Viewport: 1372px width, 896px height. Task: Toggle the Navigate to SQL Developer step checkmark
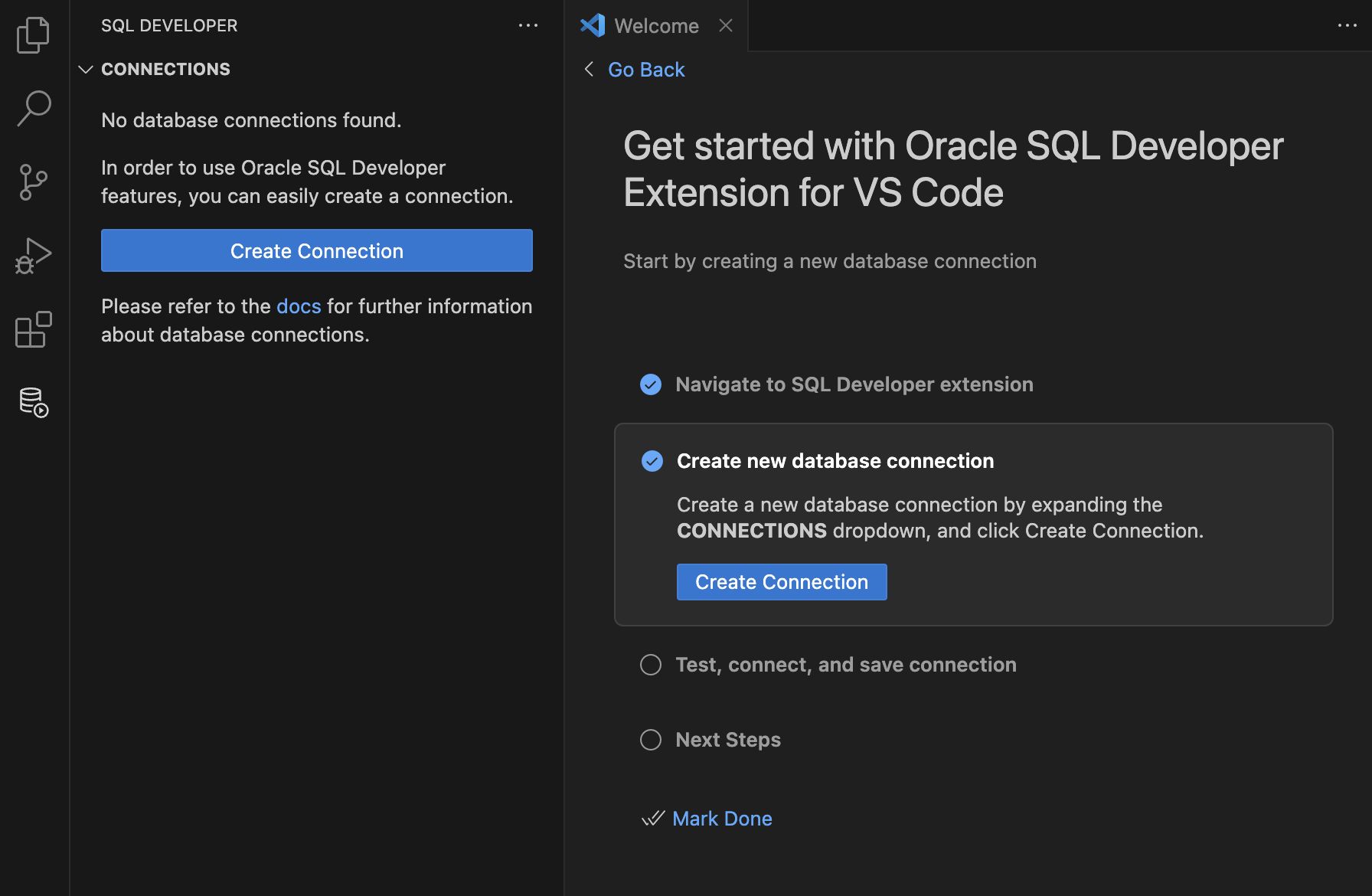pyautogui.click(x=650, y=384)
